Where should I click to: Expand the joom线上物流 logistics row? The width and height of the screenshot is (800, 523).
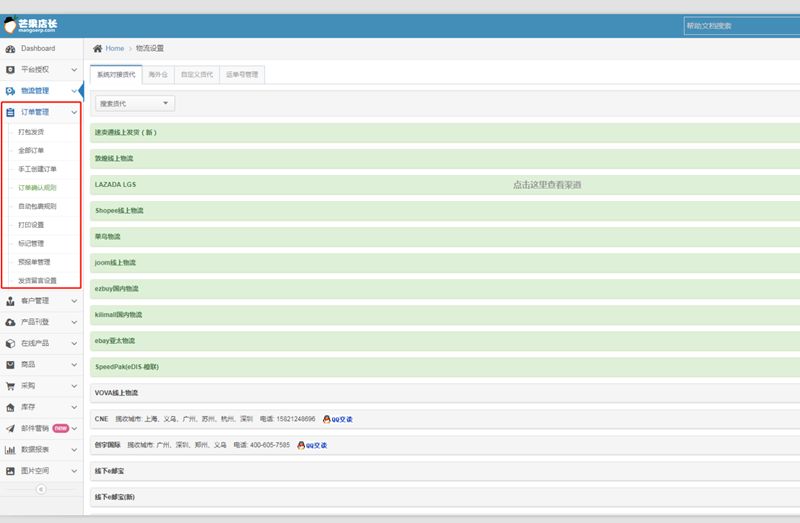click(445, 263)
